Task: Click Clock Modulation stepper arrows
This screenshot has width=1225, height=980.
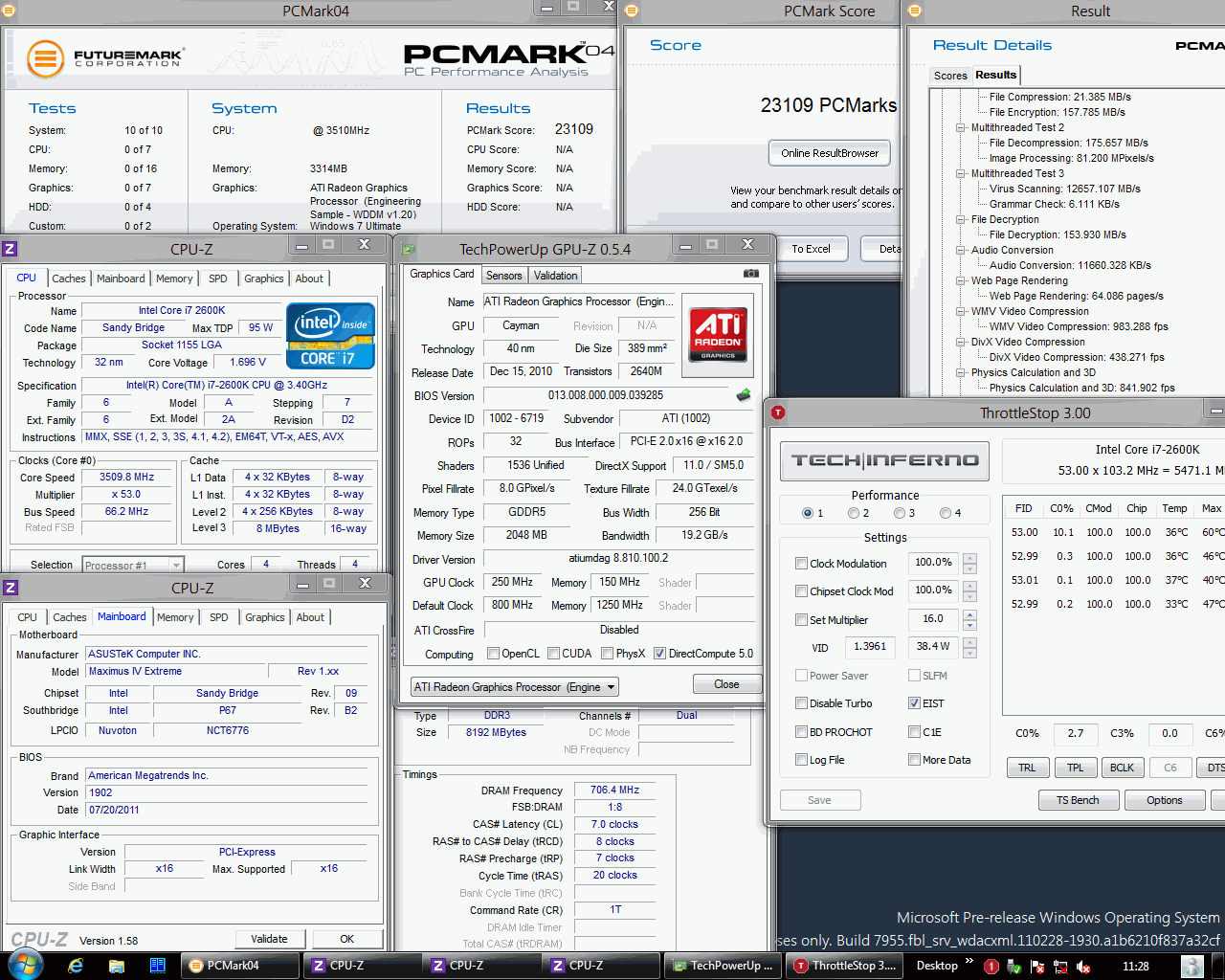Action: (969, 564)
